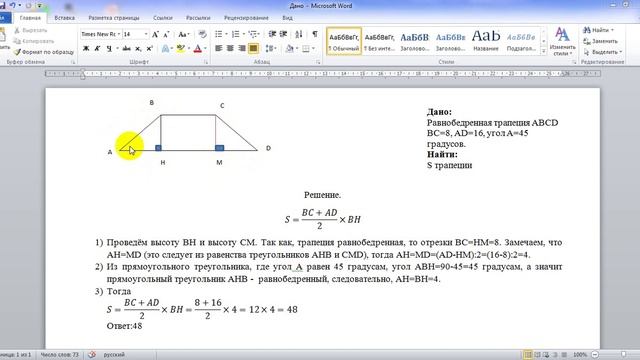Open Шрифт group dialog launcher
Image resolution: width=640 pixels, height=360 pixels.
click(206, 62)
